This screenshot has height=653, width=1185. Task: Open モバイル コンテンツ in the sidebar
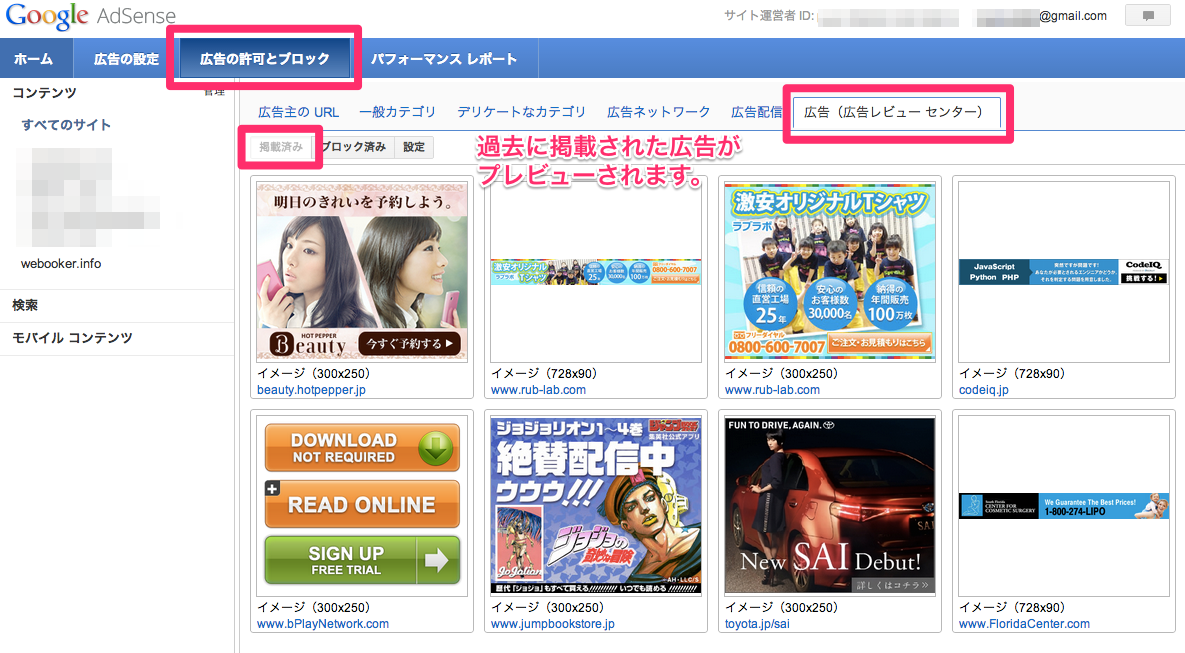click(x=73, y=338)
